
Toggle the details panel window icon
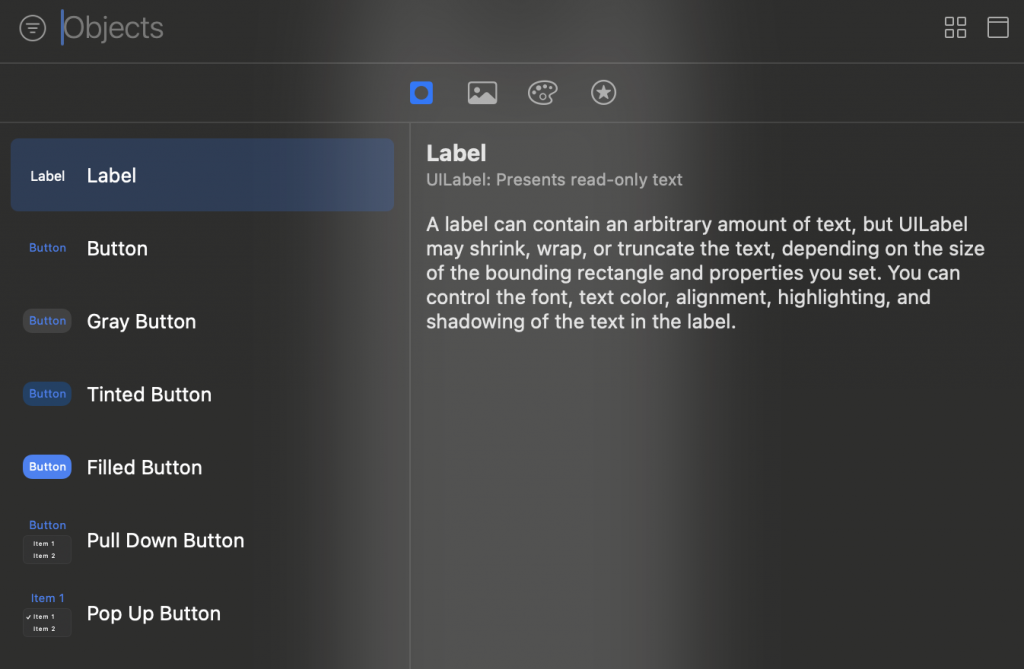pyautogui.click(x=997, y=28)
